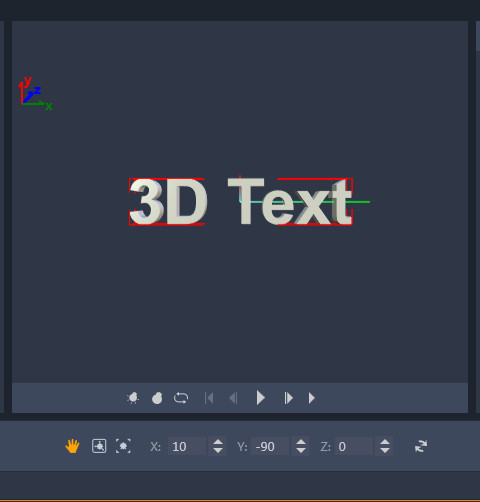Toggle loop playback

[x=181, y=398]
